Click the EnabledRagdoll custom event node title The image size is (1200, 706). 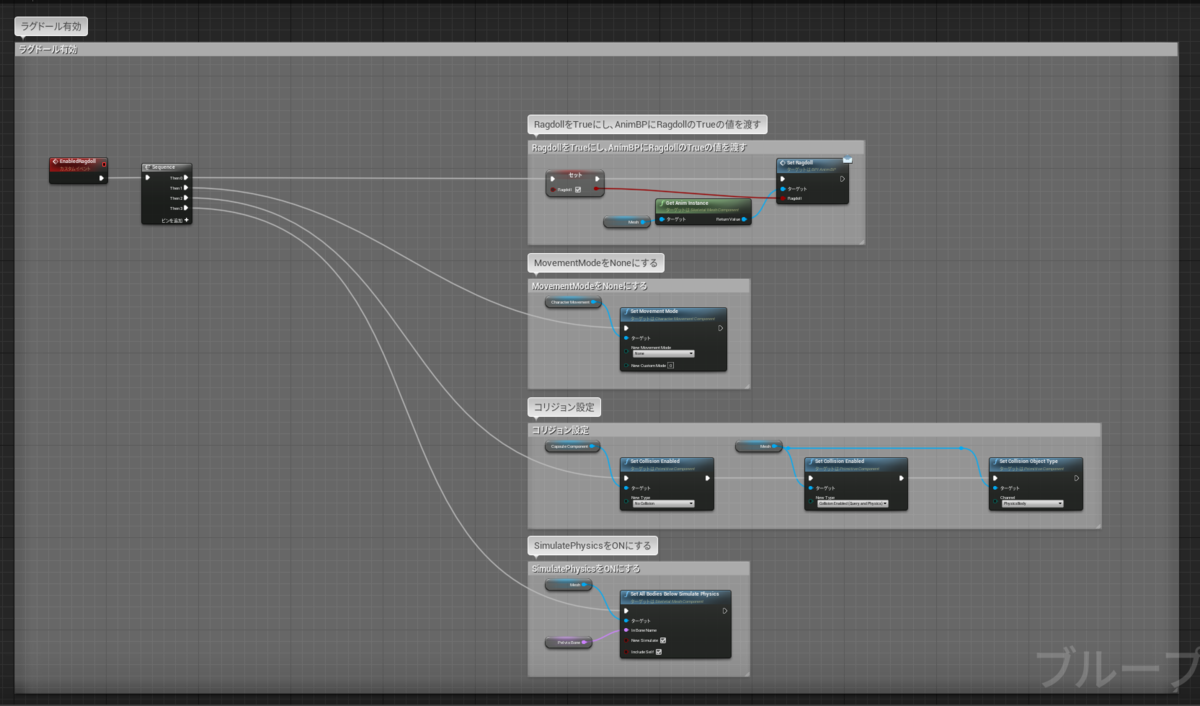[78, 160]
